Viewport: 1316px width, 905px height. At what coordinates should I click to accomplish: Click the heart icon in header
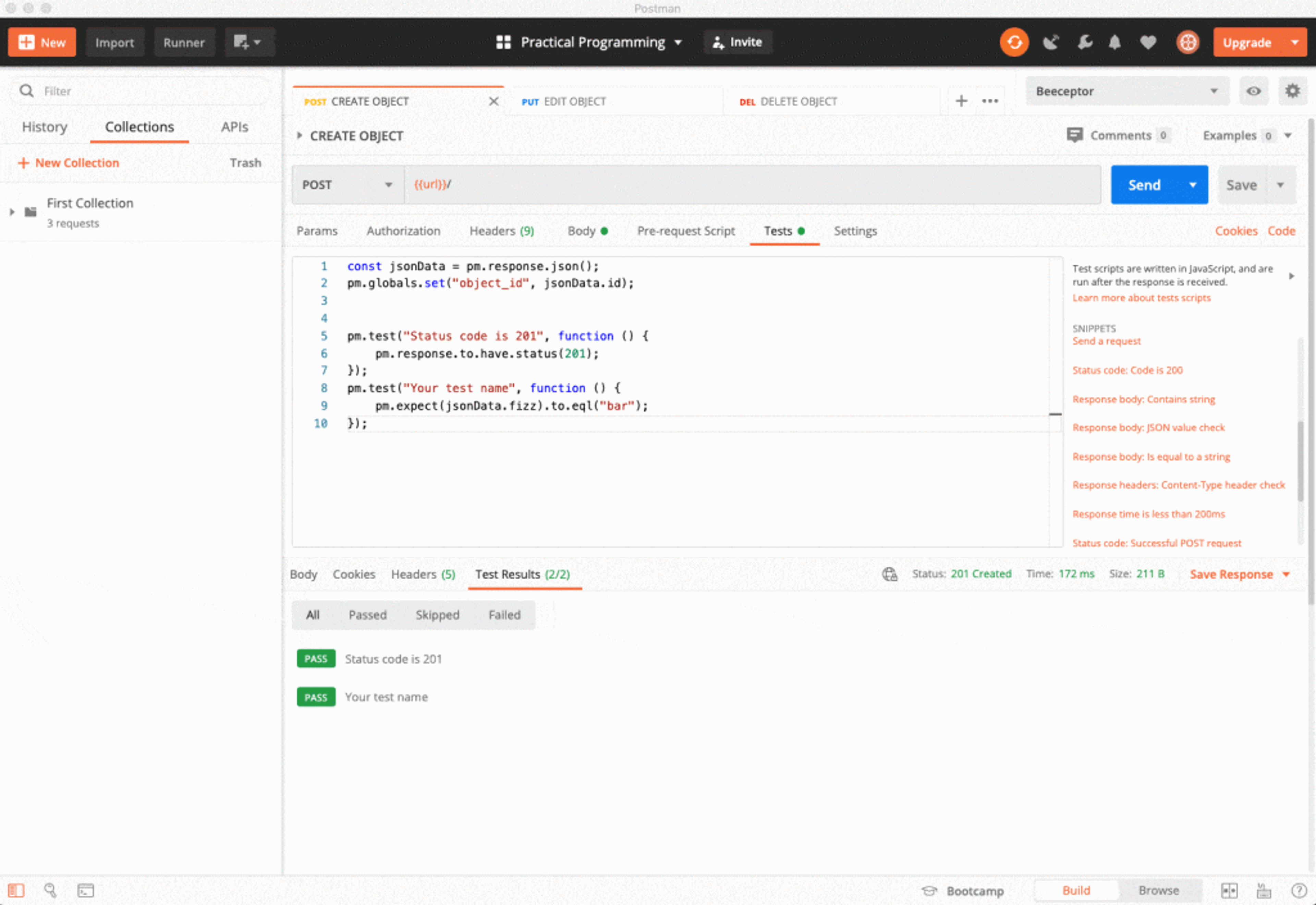click(1148, 43)
